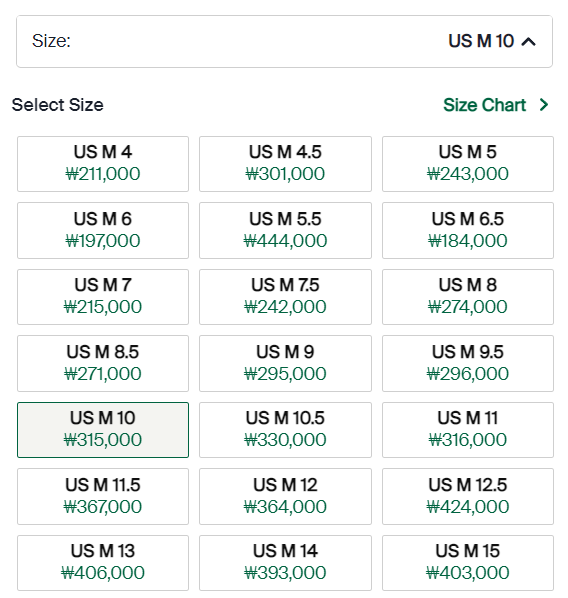This screenshot has width=568, height=598.
Task: Pick size US M 12 at ₩364,000
Action: point(285,497)
